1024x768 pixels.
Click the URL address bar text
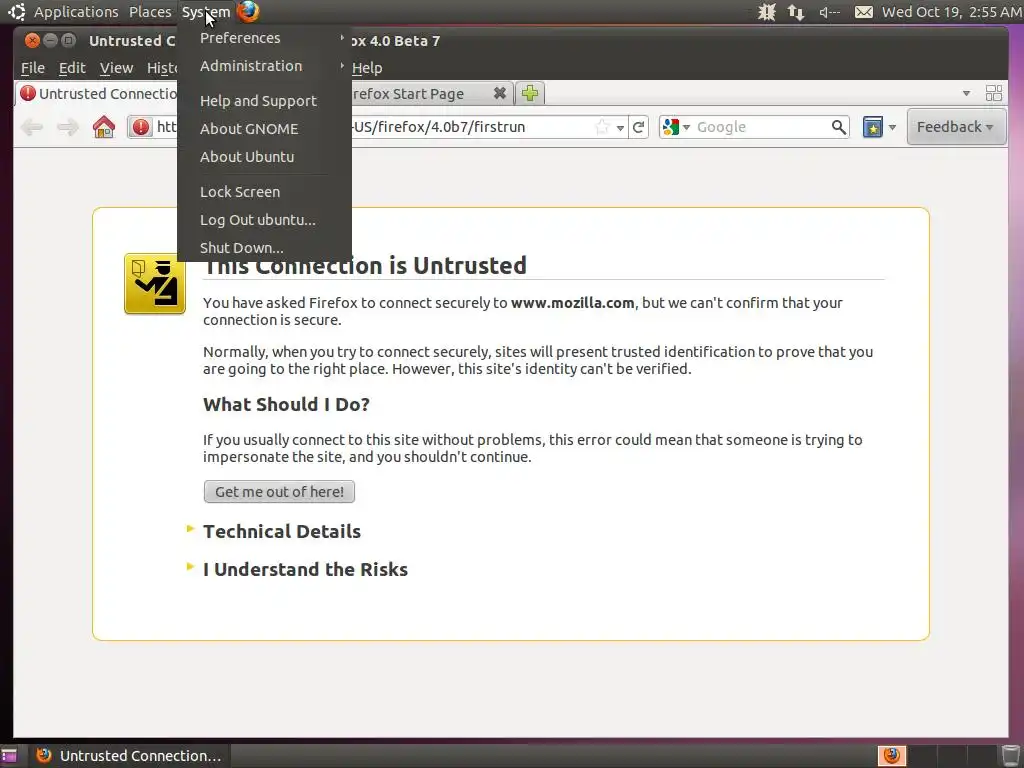click(440, 127)
